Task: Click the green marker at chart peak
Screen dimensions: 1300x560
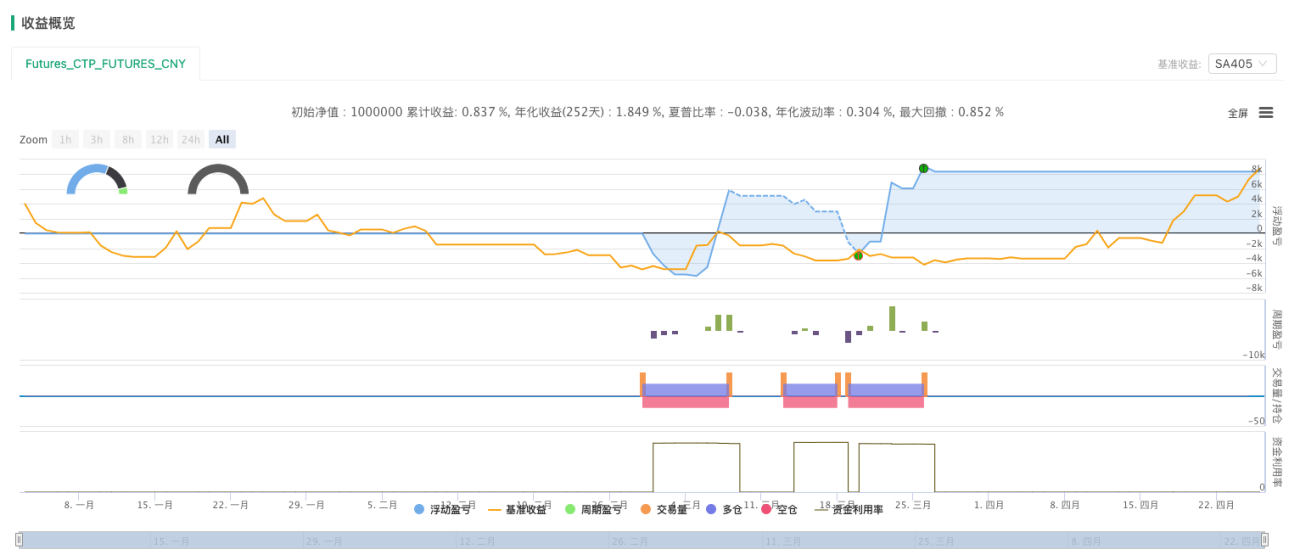Action: pyautogui.click(x=923, y=168)
